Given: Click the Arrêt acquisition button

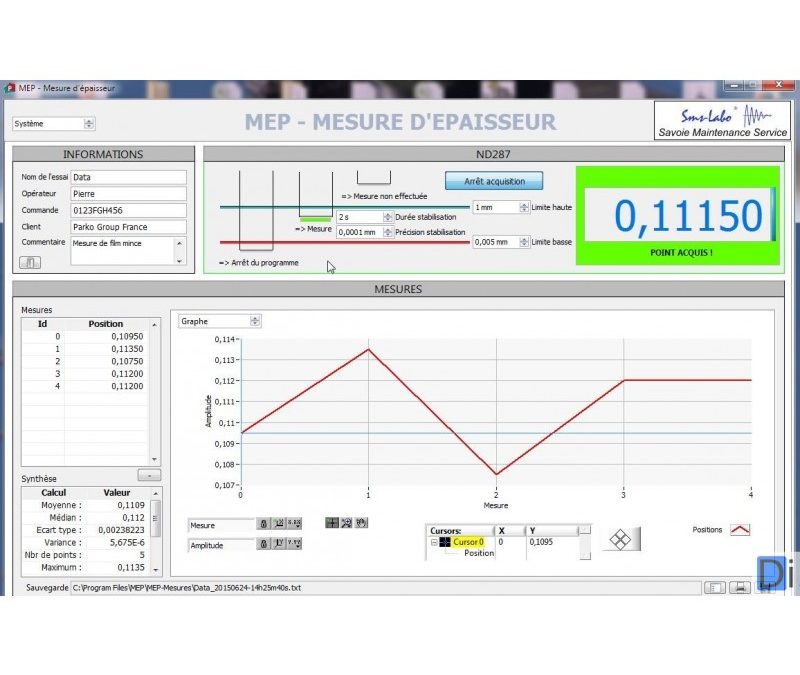Looking at the screenshot, I should coord(493,181).
